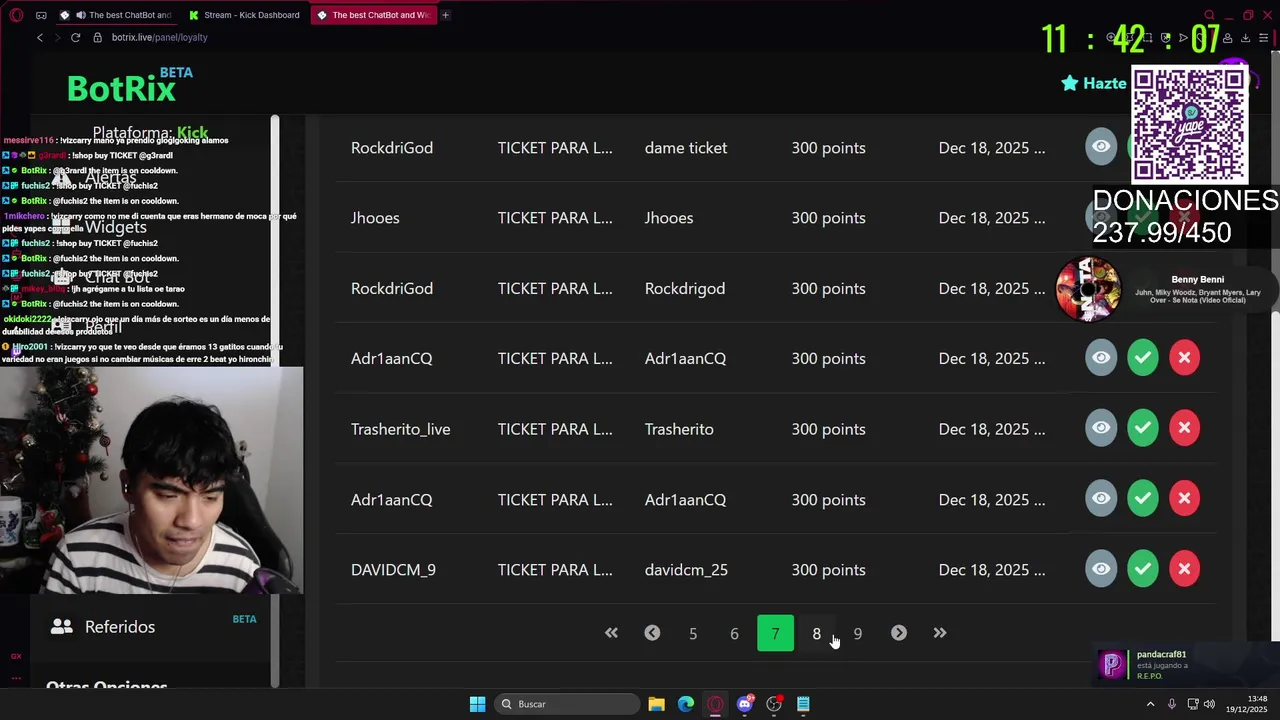Open OBS Studio from the taskbar
This screenshot has height=720, width=1280.
pyautogui.click(x=774, y=704)
